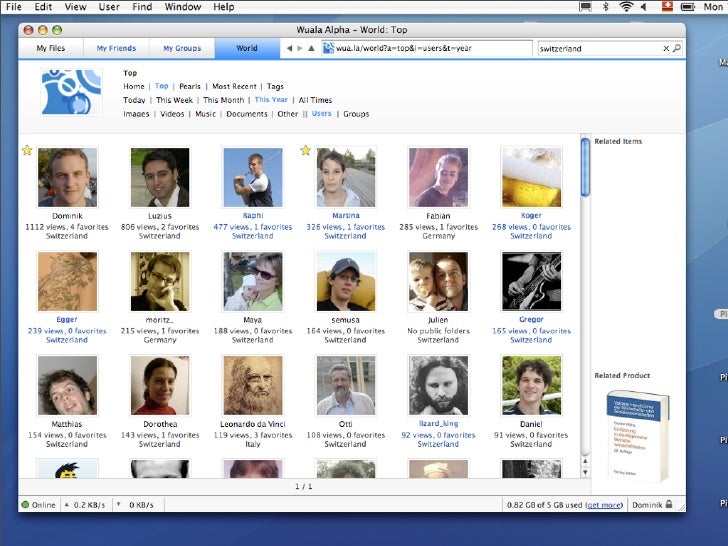The width and height of the screenshot is (728, 546).
Task: Click the Home link
Action: [134, 86]
